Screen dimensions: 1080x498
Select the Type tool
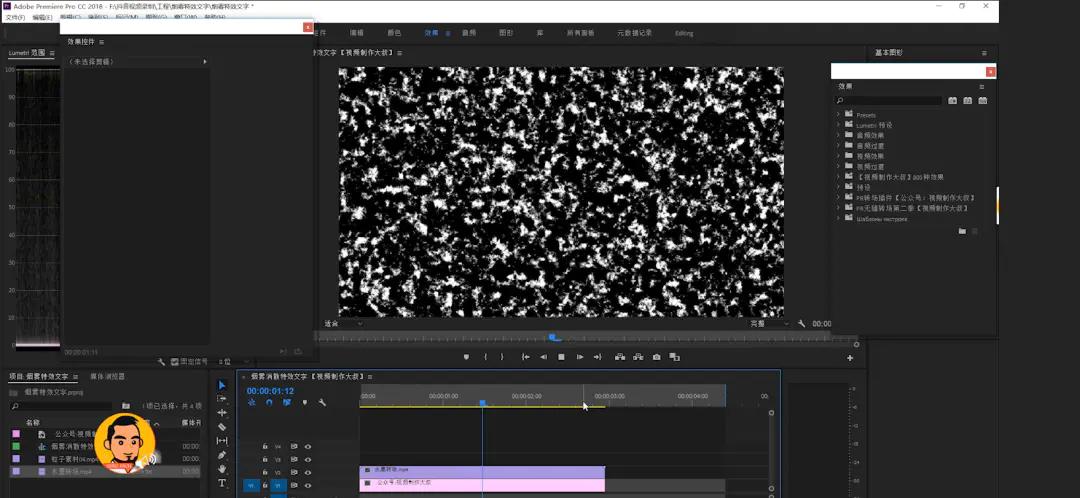[222, 483]
